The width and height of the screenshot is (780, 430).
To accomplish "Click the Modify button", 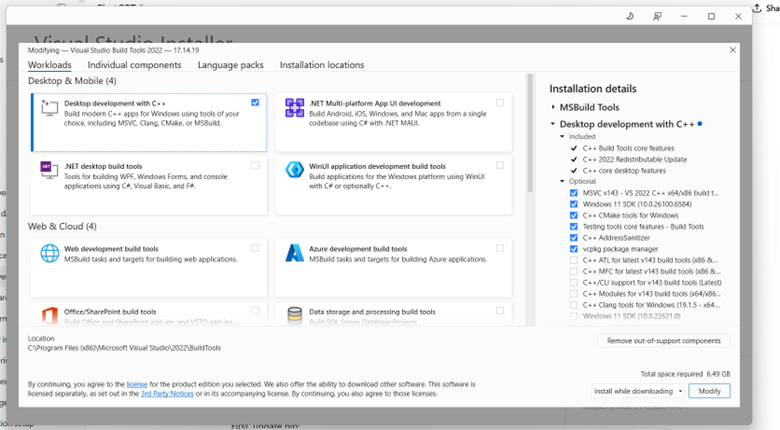I will coord(709,391).
